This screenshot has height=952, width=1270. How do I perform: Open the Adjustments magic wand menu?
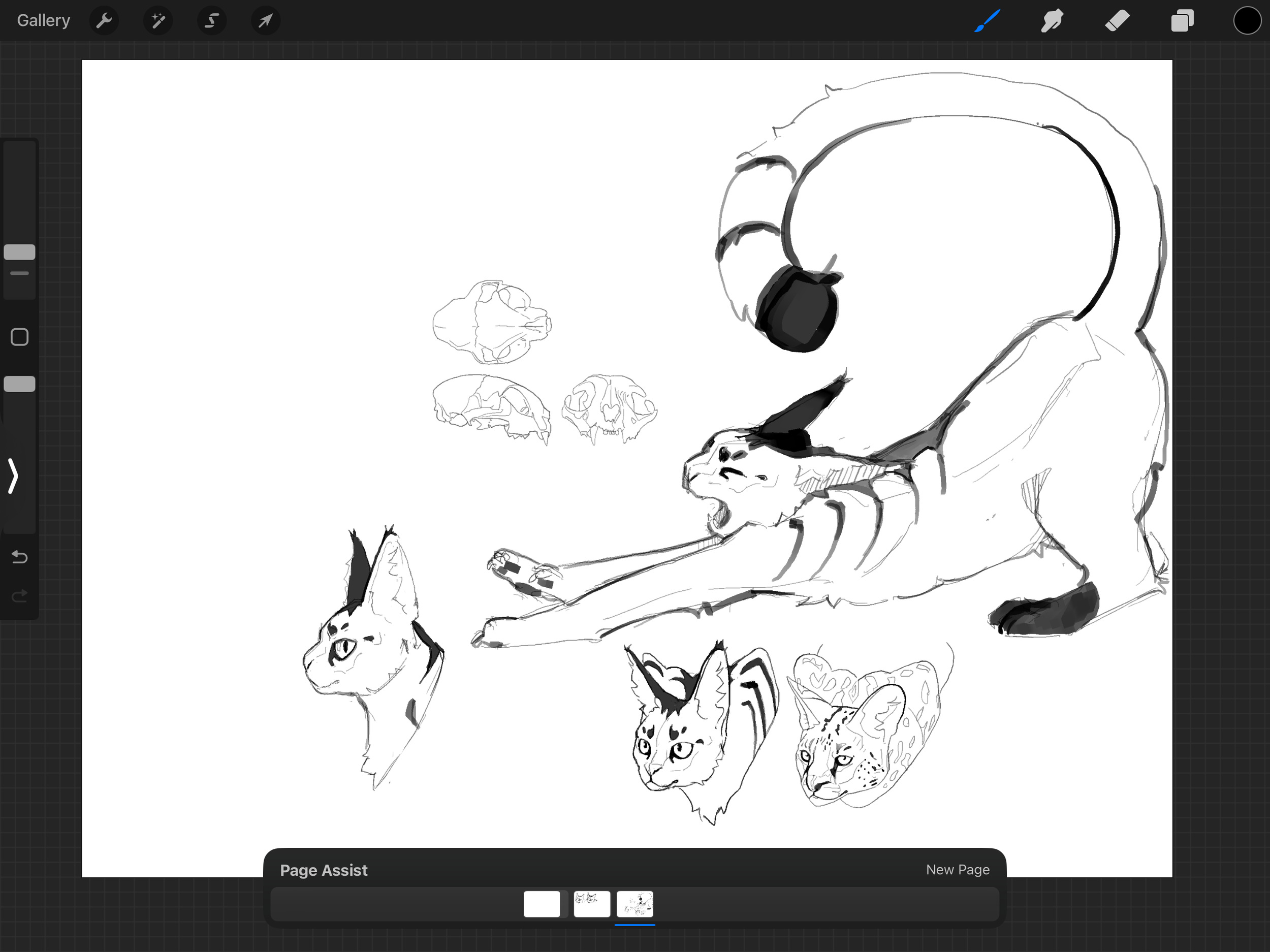click(158, 21)
